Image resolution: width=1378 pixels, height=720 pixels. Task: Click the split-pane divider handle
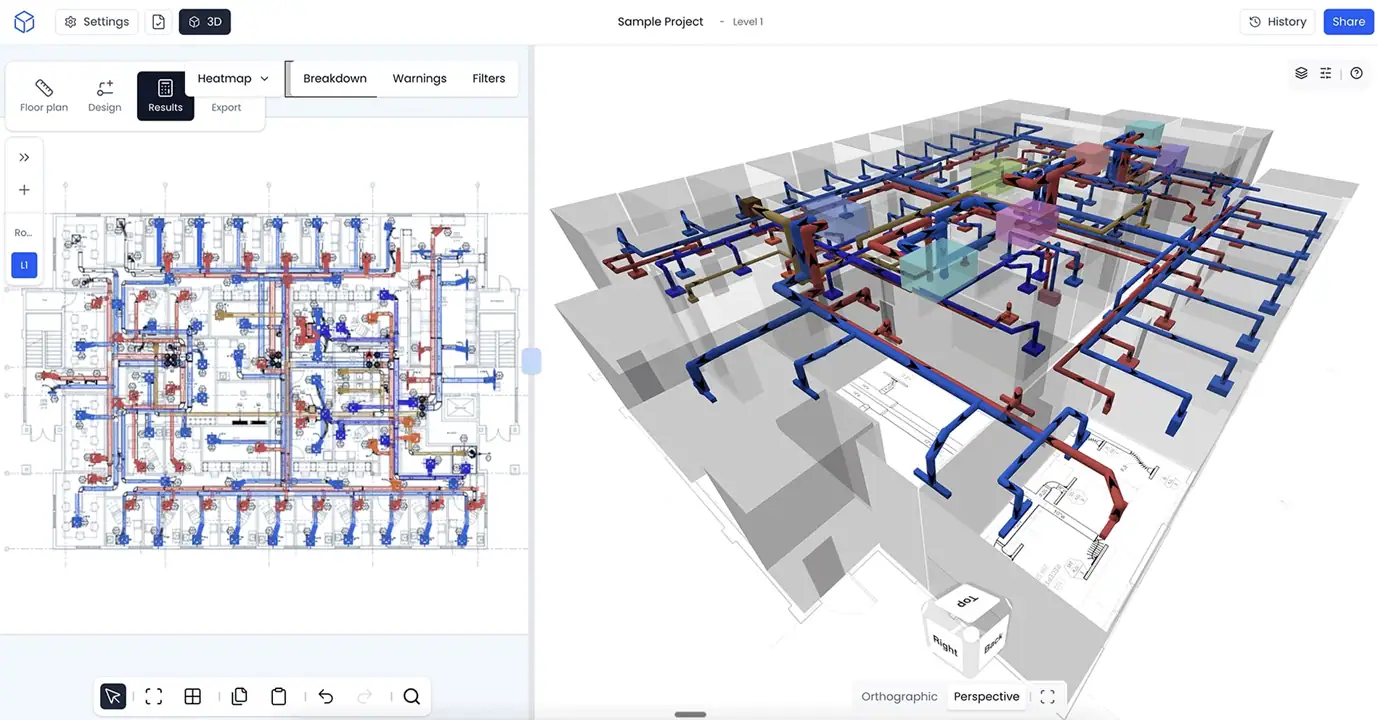[x=531, y=361]
